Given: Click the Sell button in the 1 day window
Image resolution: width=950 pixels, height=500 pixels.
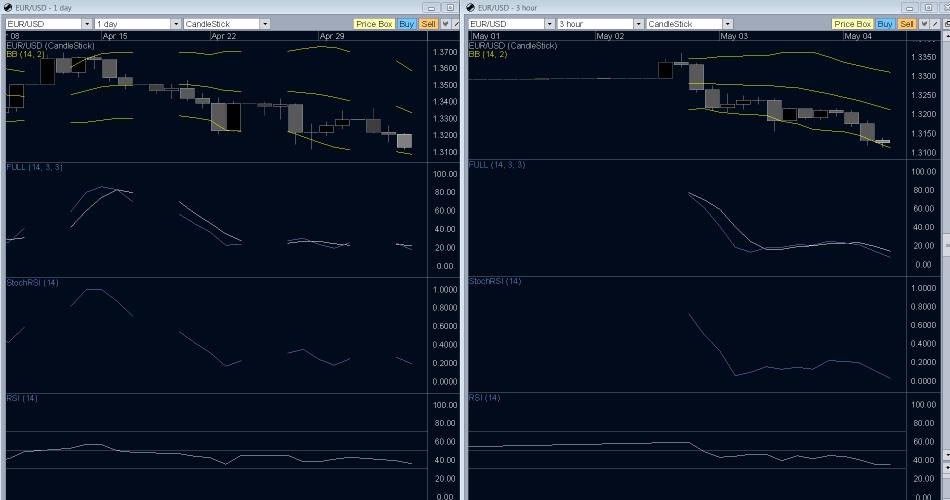Looking at the screenshot, I should pyautogui.click(x=428, y=24).
